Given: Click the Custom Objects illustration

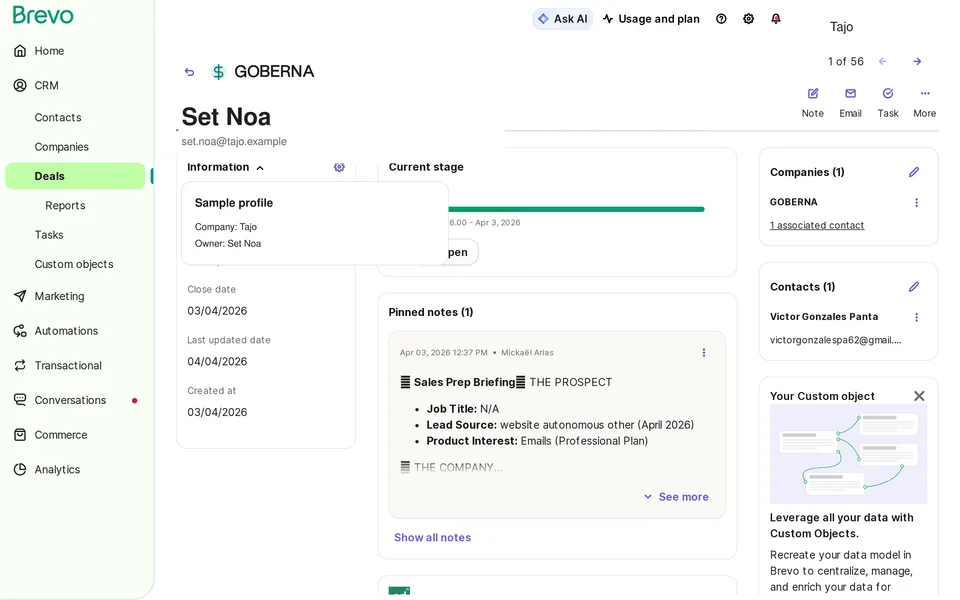Looking at the screenshot, I should (848, 454).
